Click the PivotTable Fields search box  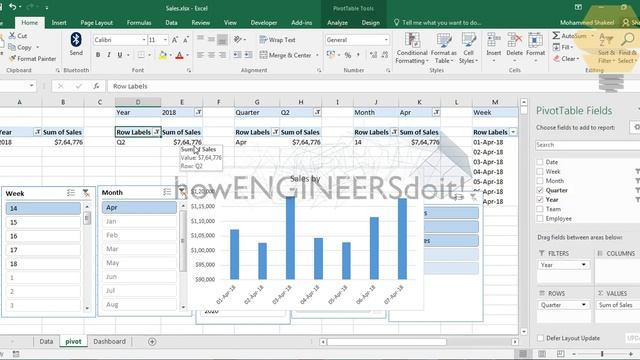588,145
